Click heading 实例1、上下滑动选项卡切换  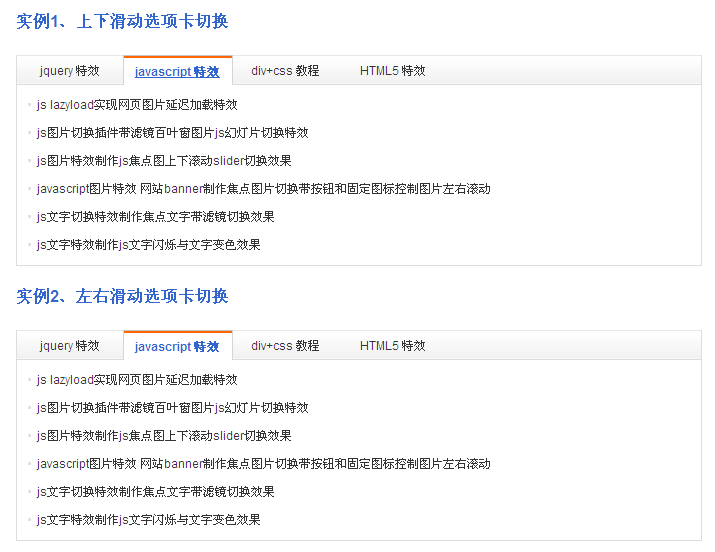pos(122,21)
